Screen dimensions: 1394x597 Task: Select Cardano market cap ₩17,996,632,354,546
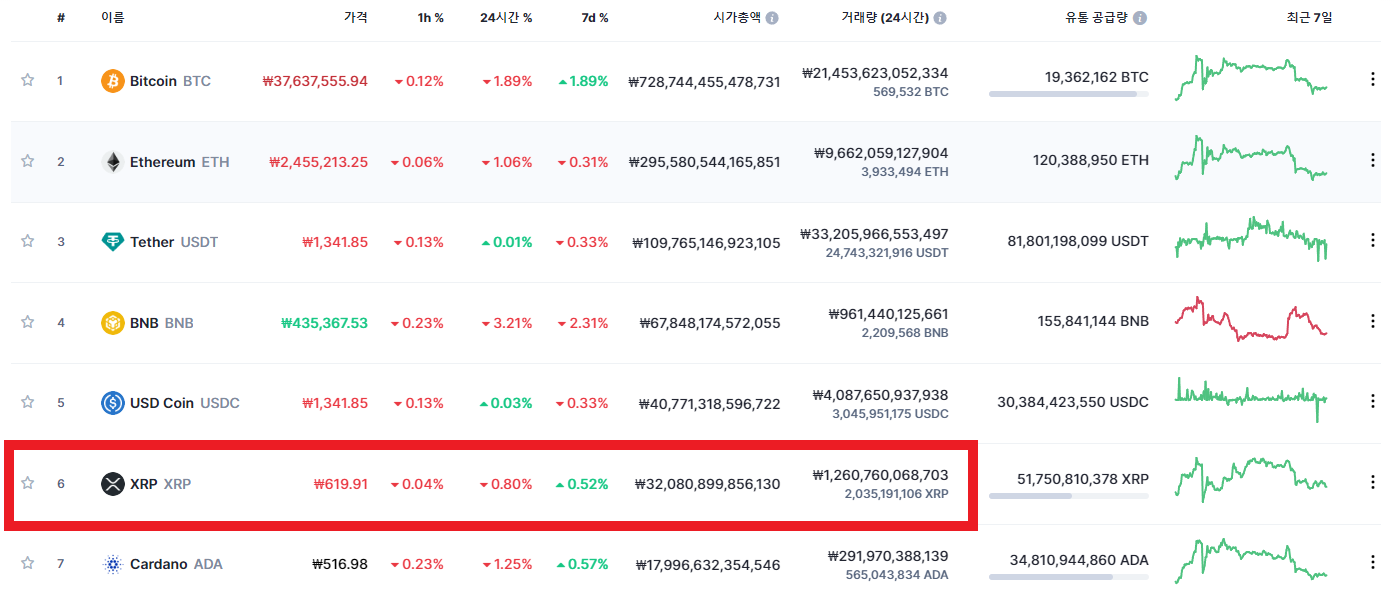(708, 564)
